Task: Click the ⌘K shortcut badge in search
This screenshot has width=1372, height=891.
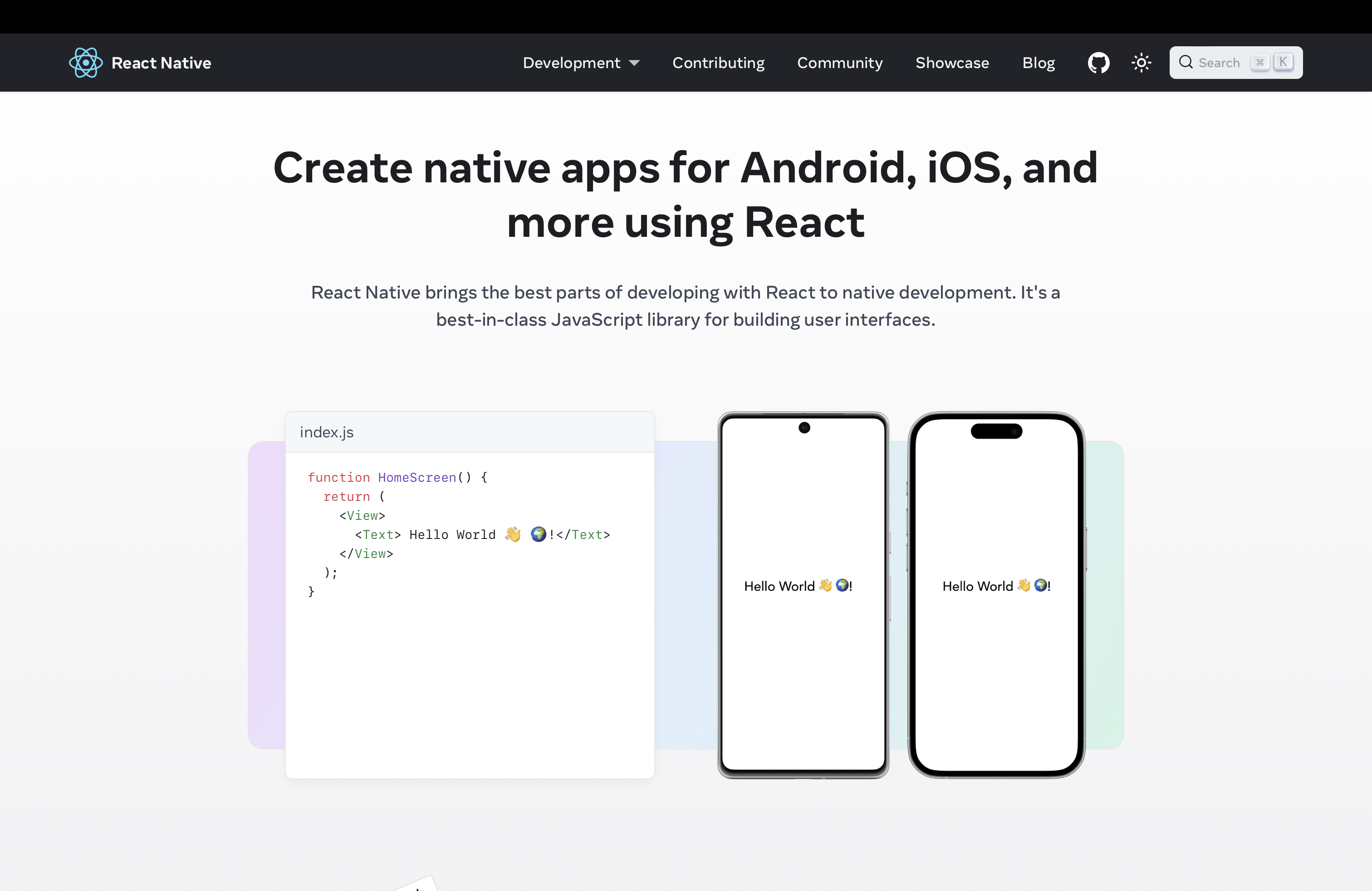Action: coord(1273,62)
